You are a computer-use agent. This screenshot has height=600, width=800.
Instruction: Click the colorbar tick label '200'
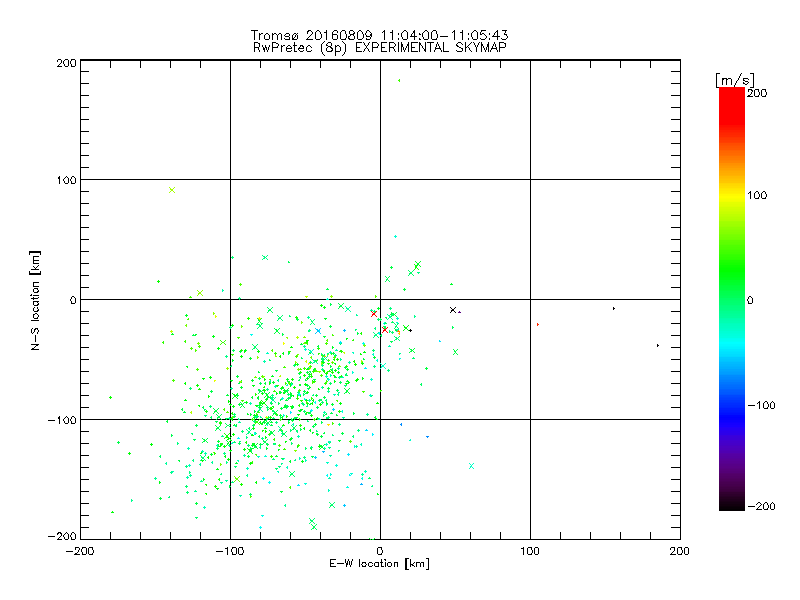[757, 93]
